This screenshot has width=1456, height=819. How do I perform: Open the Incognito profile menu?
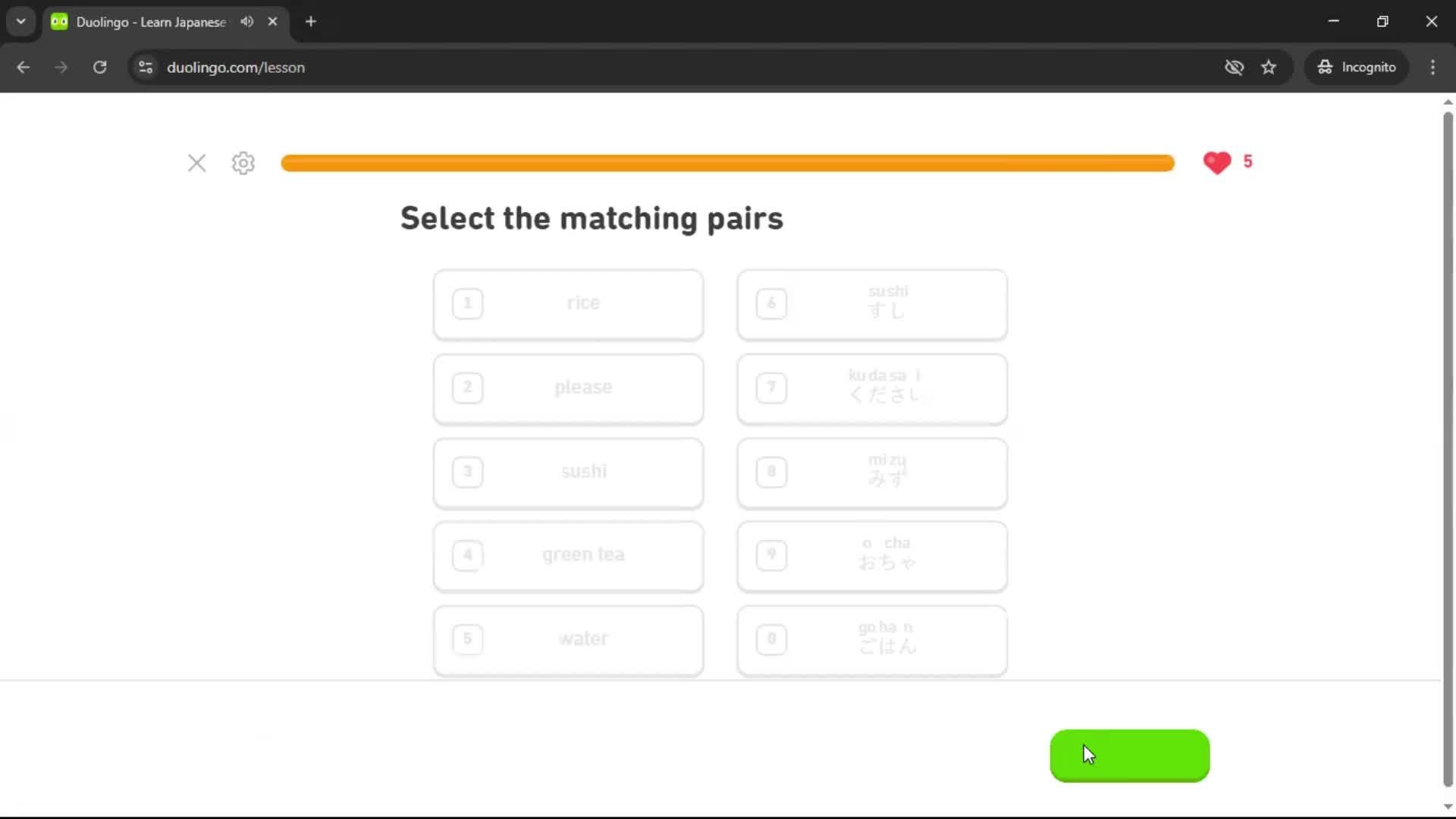pos(1357,67)
